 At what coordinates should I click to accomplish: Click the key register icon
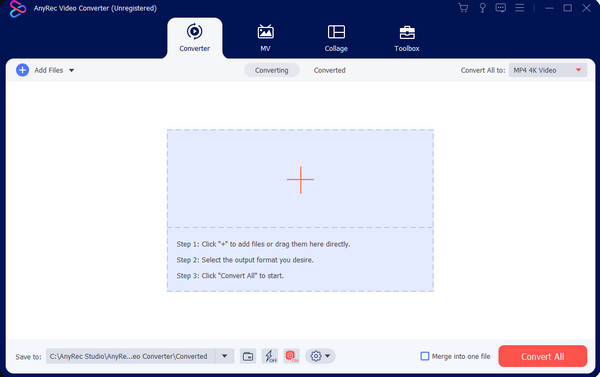point(483,8)
